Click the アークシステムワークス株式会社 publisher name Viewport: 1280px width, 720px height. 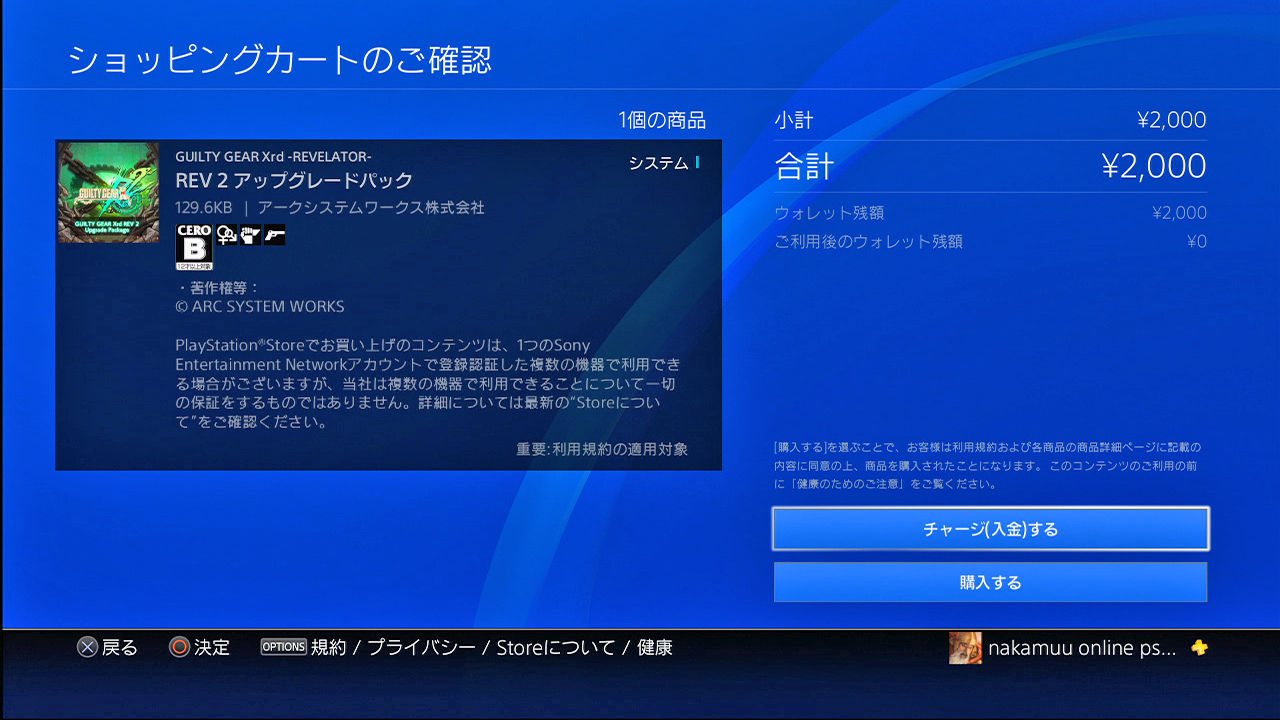point(371,208)
